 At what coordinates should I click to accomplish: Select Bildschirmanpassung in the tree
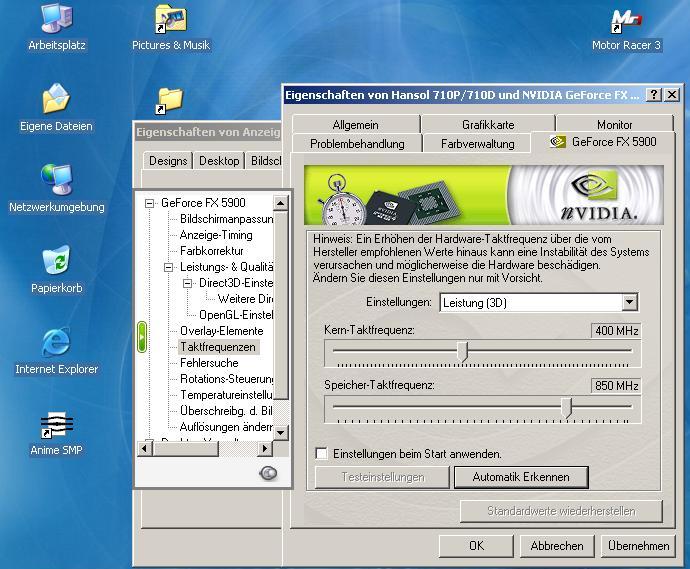tap(226, 219)
